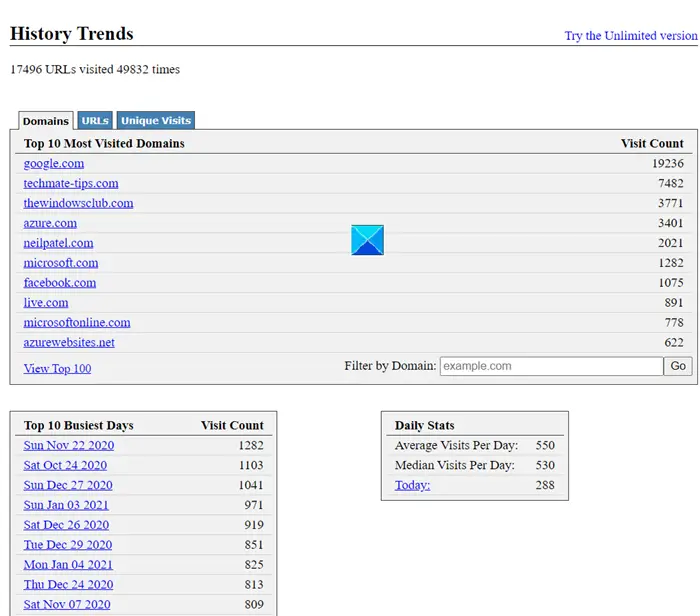Viewport: 700px width, 616px height.
Task: Click google.com visit count 19236
Action: (x=668, y=163)
